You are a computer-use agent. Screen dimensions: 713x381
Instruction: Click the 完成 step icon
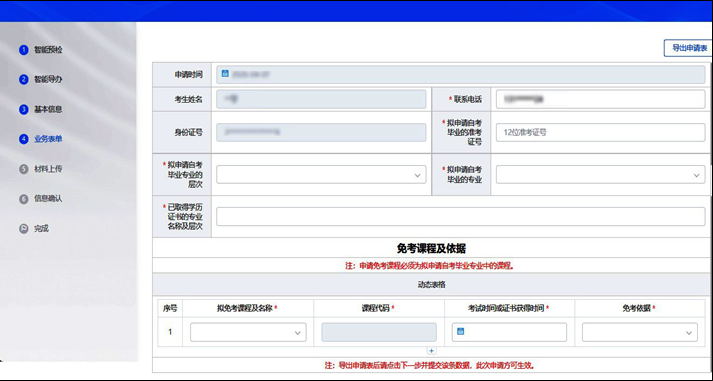point(24,229)
